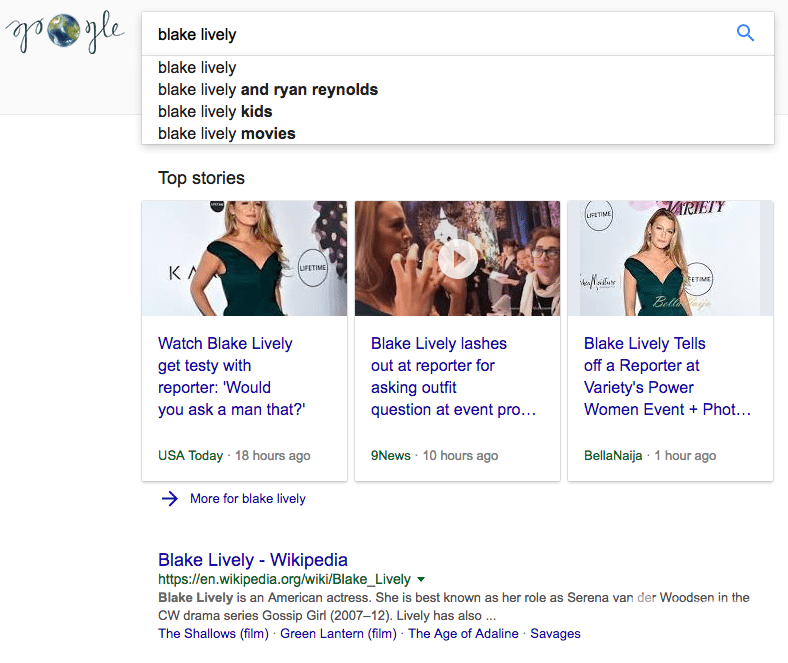788x663 pixels.
Task: Expand the Wikipedia URL dropdown arrow
Action: 421,580
